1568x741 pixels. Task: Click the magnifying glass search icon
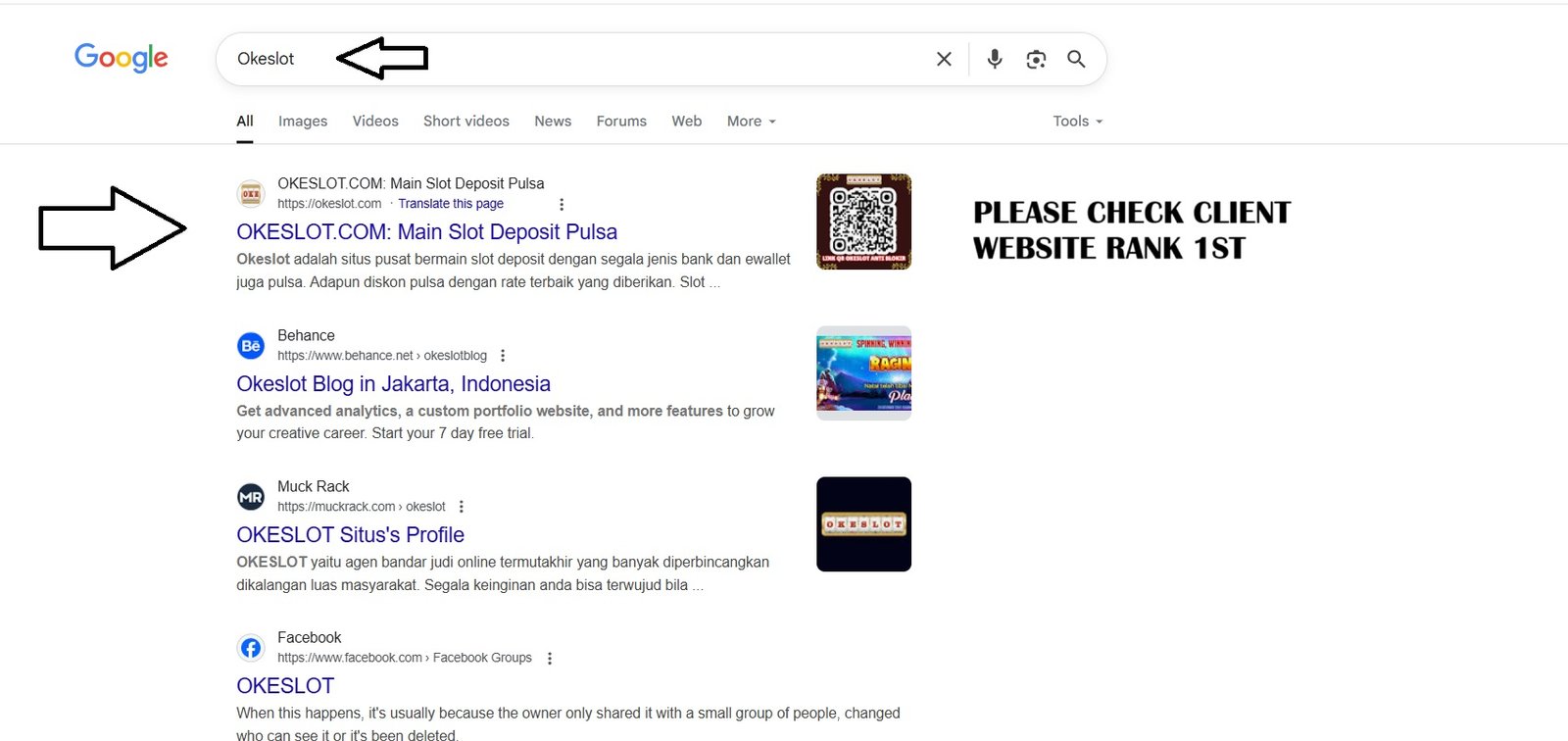coord(1076,59)
